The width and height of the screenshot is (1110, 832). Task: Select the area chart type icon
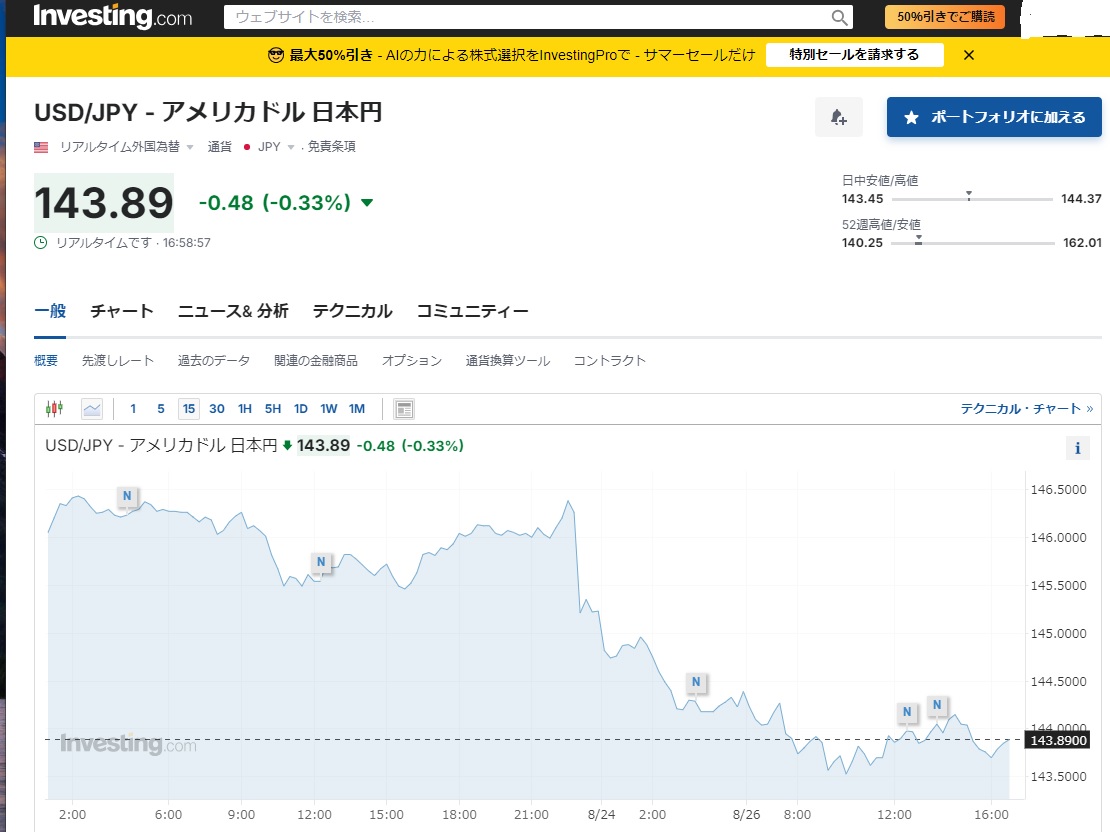[92, 408]
